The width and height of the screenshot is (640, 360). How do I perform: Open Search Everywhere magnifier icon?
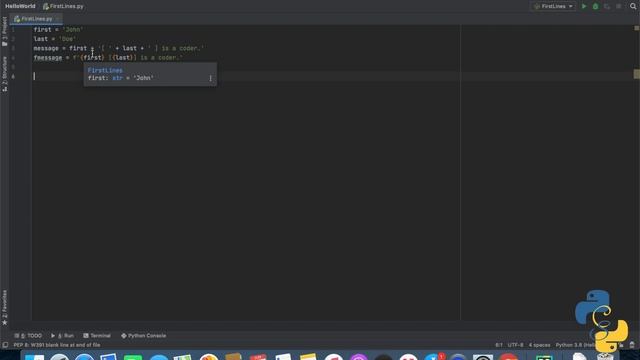[633, 6]
